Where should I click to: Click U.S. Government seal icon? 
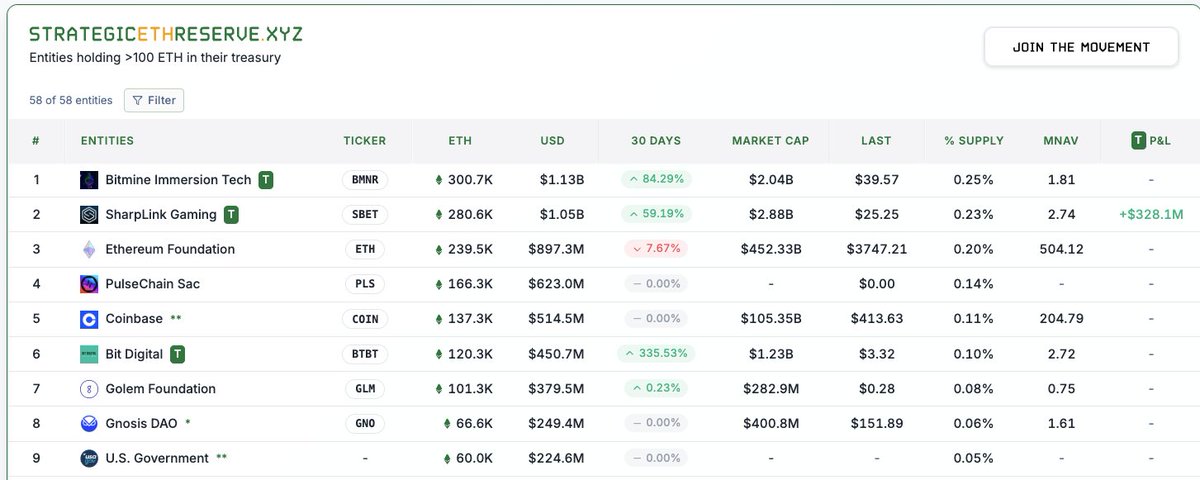pyautogui.click(x=88, y=458)
